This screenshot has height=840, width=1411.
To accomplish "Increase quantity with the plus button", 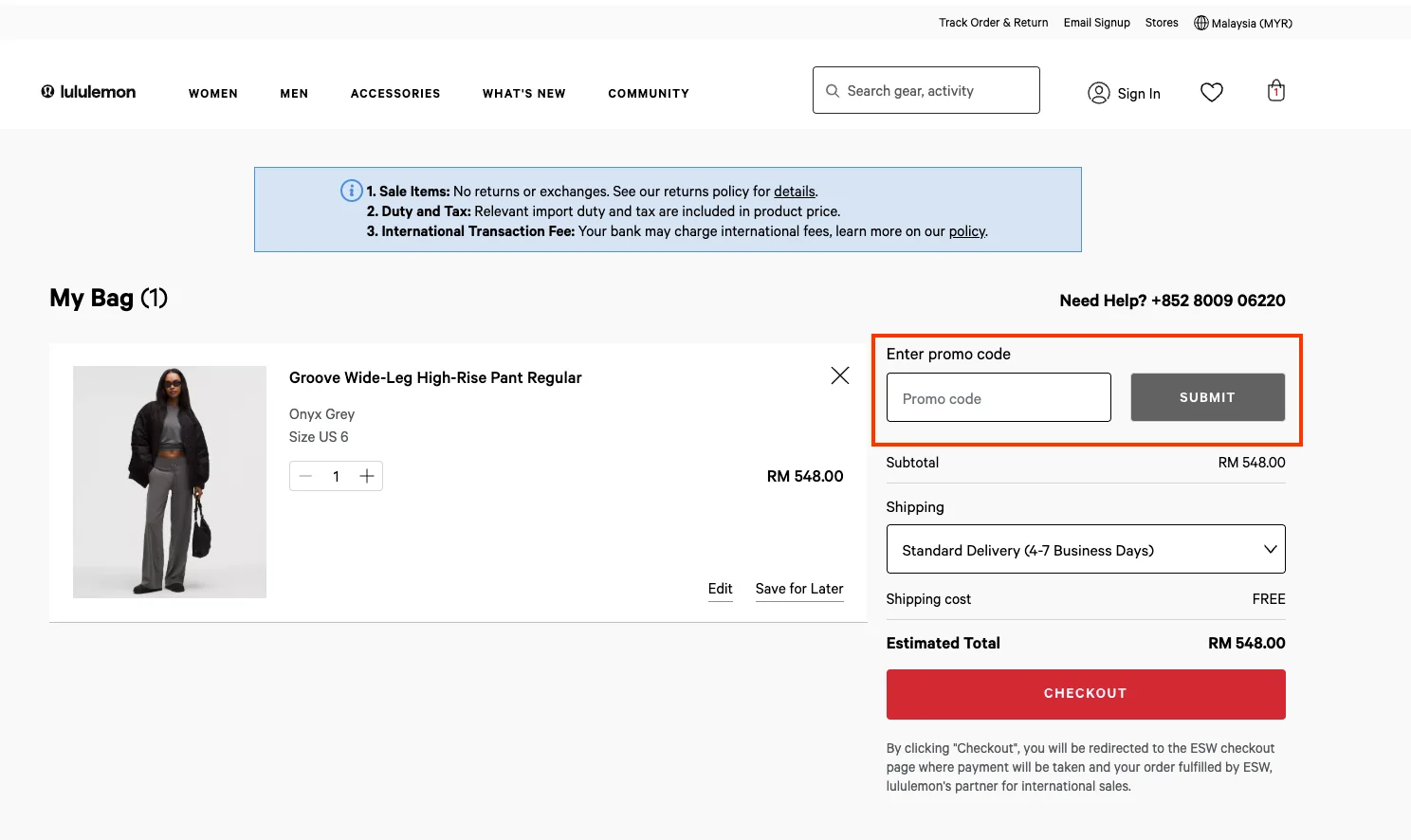I will 367,476.
